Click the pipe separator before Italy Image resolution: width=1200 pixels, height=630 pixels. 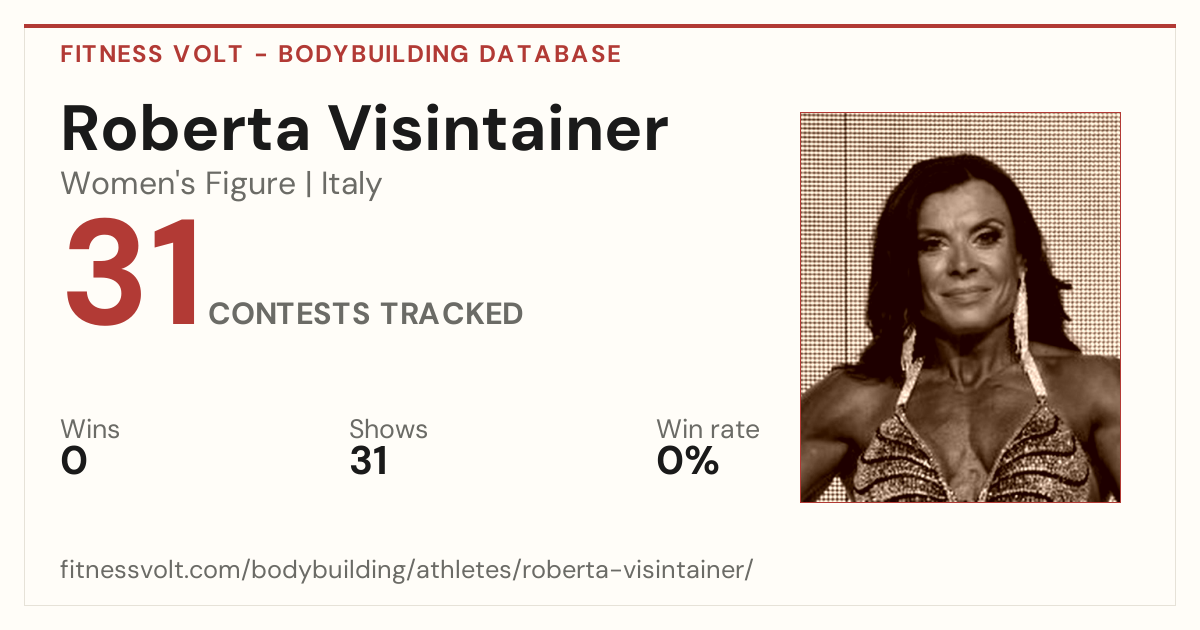(x=309, y=185)
